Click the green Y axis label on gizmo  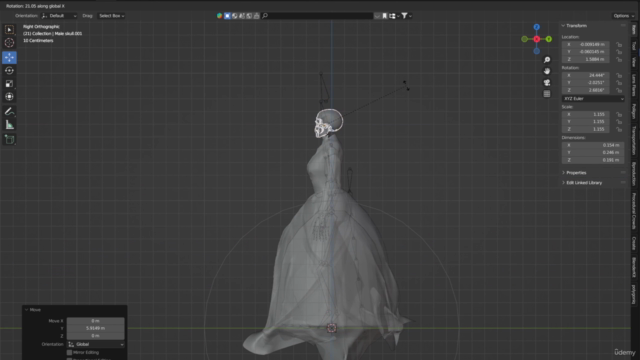(549, 39)
